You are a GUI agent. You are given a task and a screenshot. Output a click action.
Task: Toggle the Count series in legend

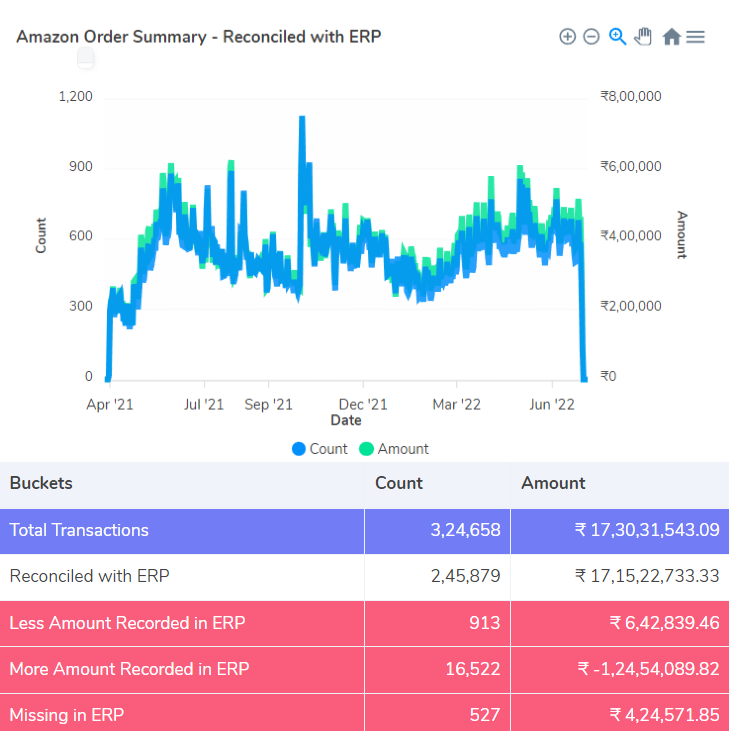(x=319, y=449)
